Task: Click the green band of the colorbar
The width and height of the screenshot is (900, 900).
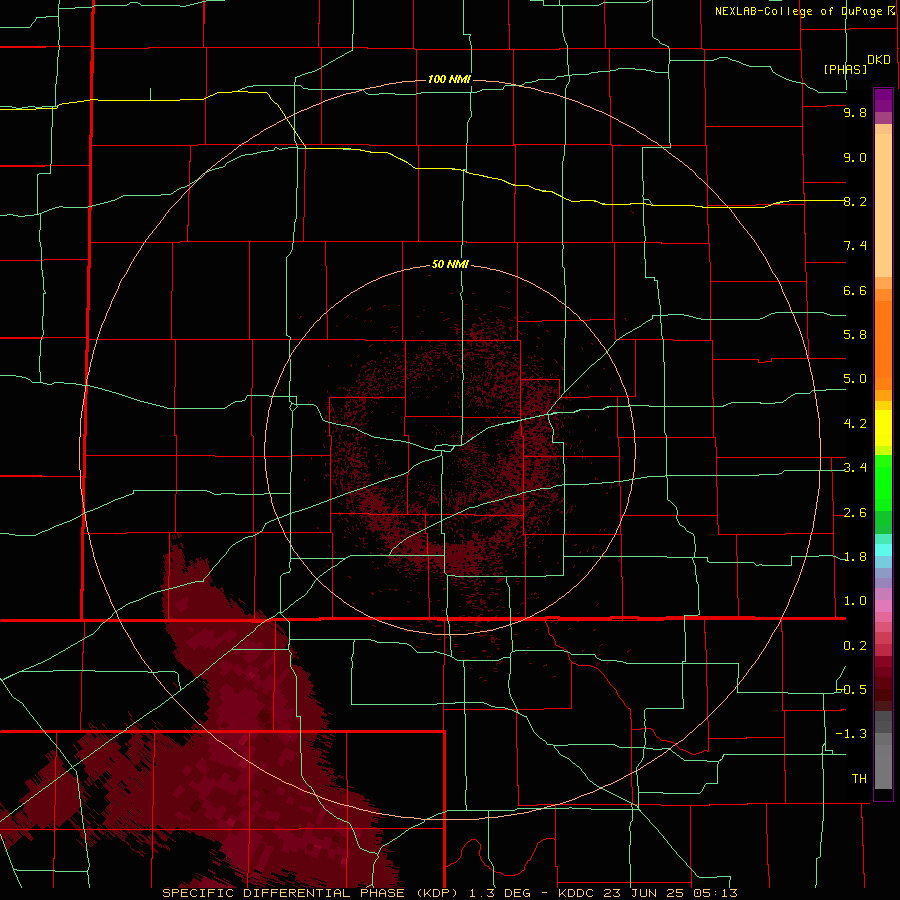Action: (883, 482)
